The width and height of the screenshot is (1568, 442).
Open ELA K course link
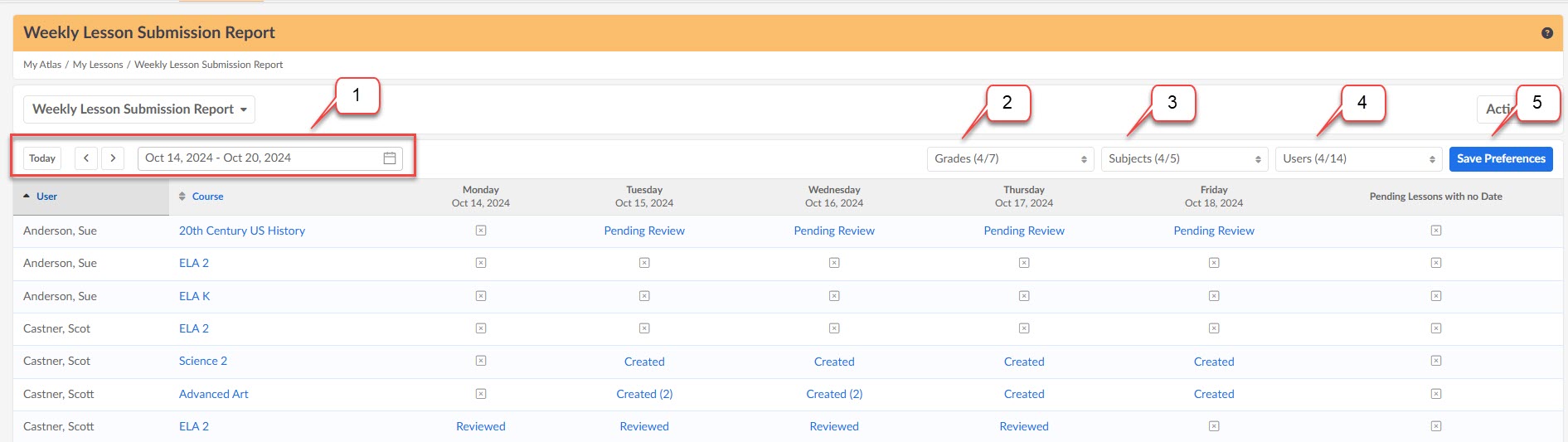click(x=195, y=296)
